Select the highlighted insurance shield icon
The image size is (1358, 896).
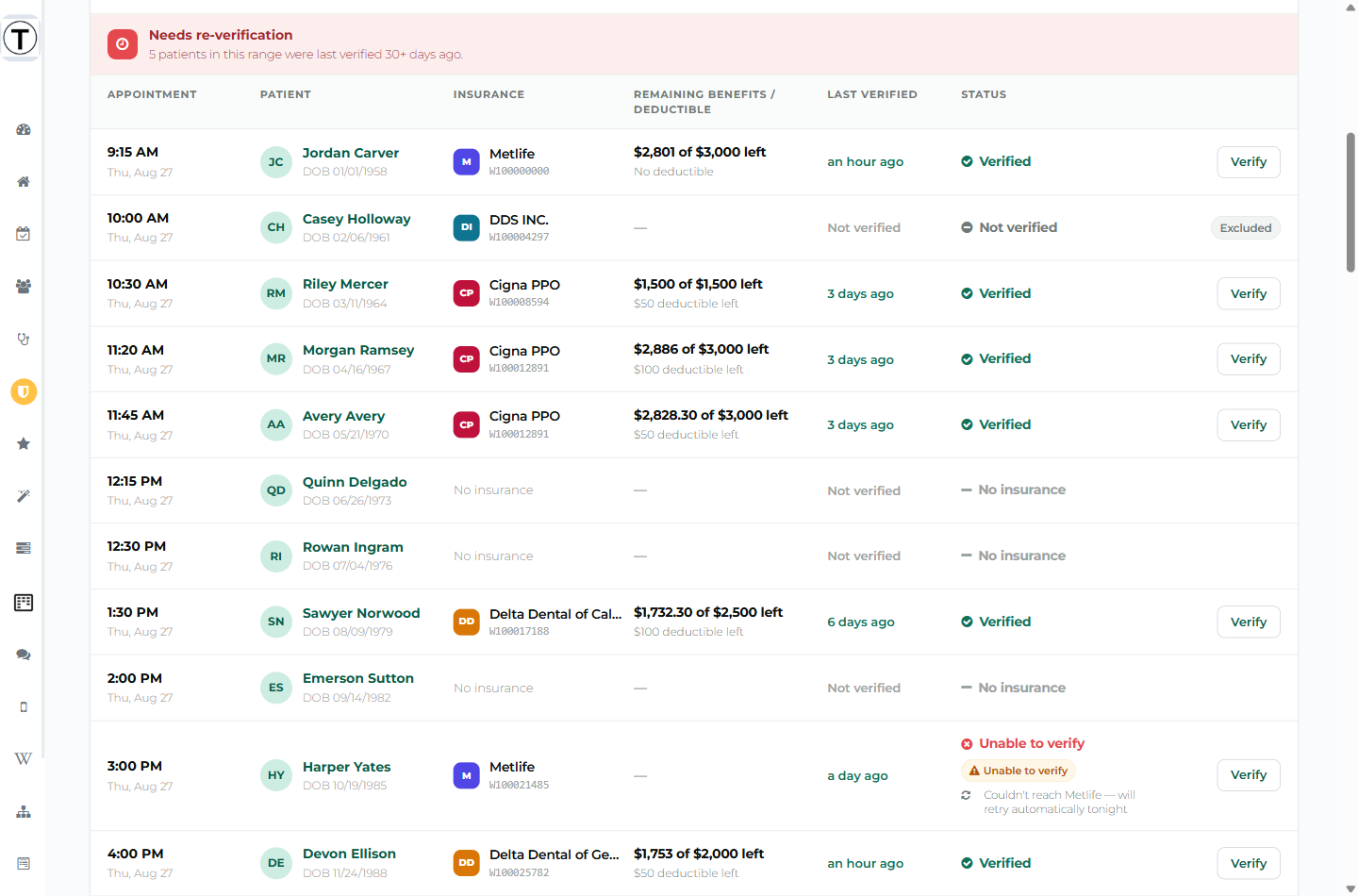coord(24,391)
